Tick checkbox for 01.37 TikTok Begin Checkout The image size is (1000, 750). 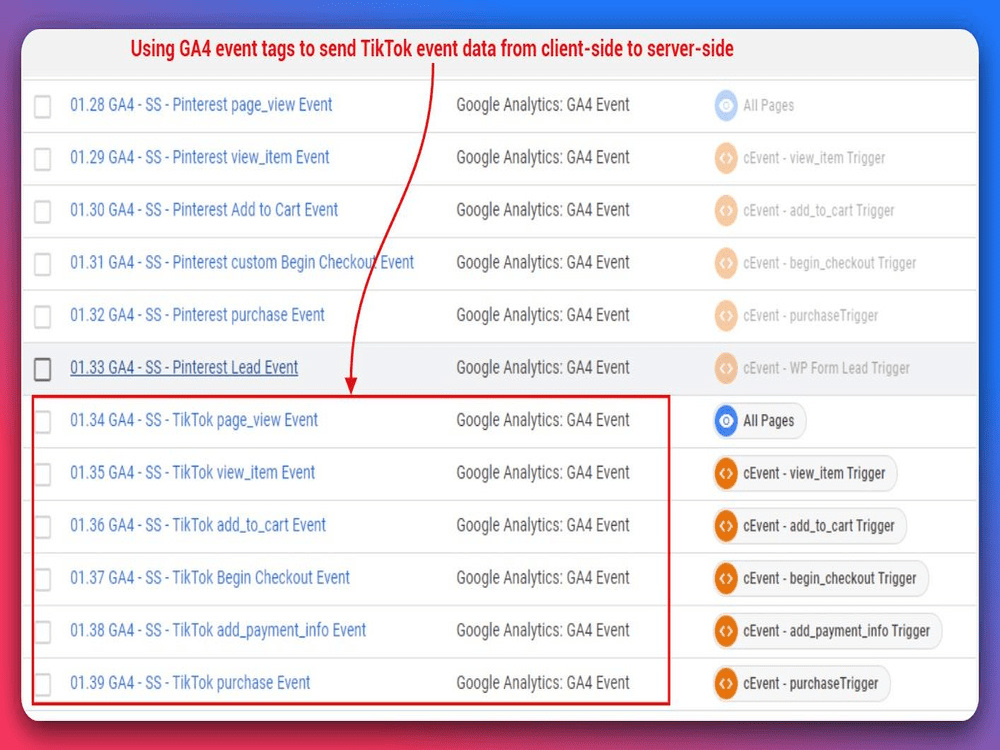point(43,579)
